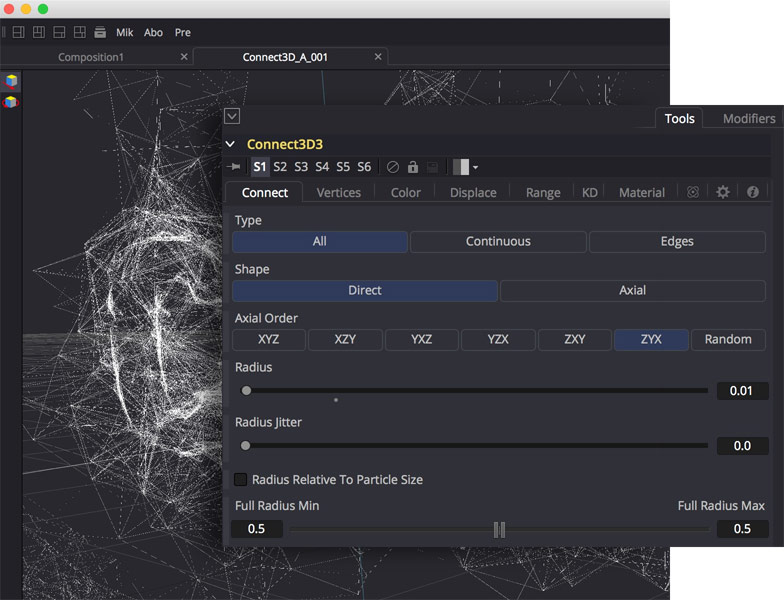
Task: Open the Material tab
Action: 642,192
